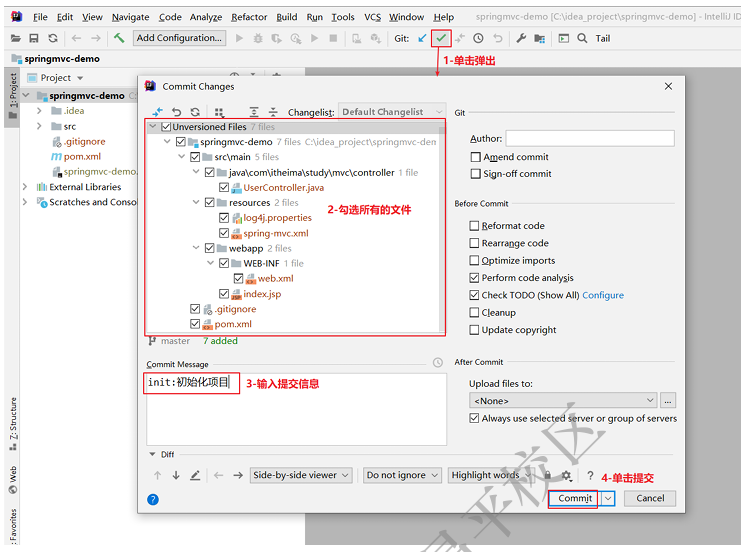Click the Rollback icon in the Commit Changes toolbar
Viewport: 744px width, 552px height.
pyautogui.click(x=177, y=112)
